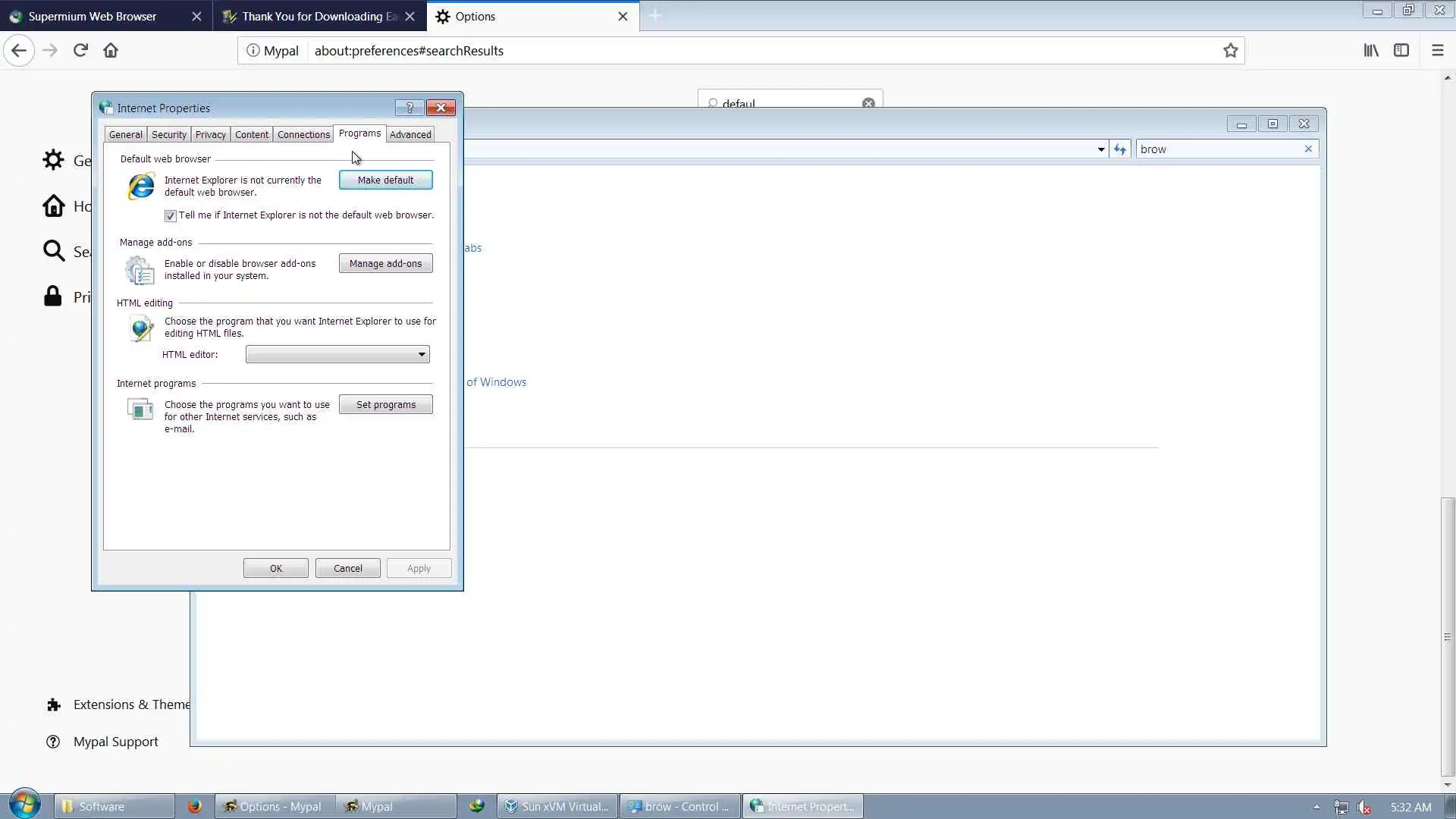Click the Manage add-ons button

click(x=385, y=263)
